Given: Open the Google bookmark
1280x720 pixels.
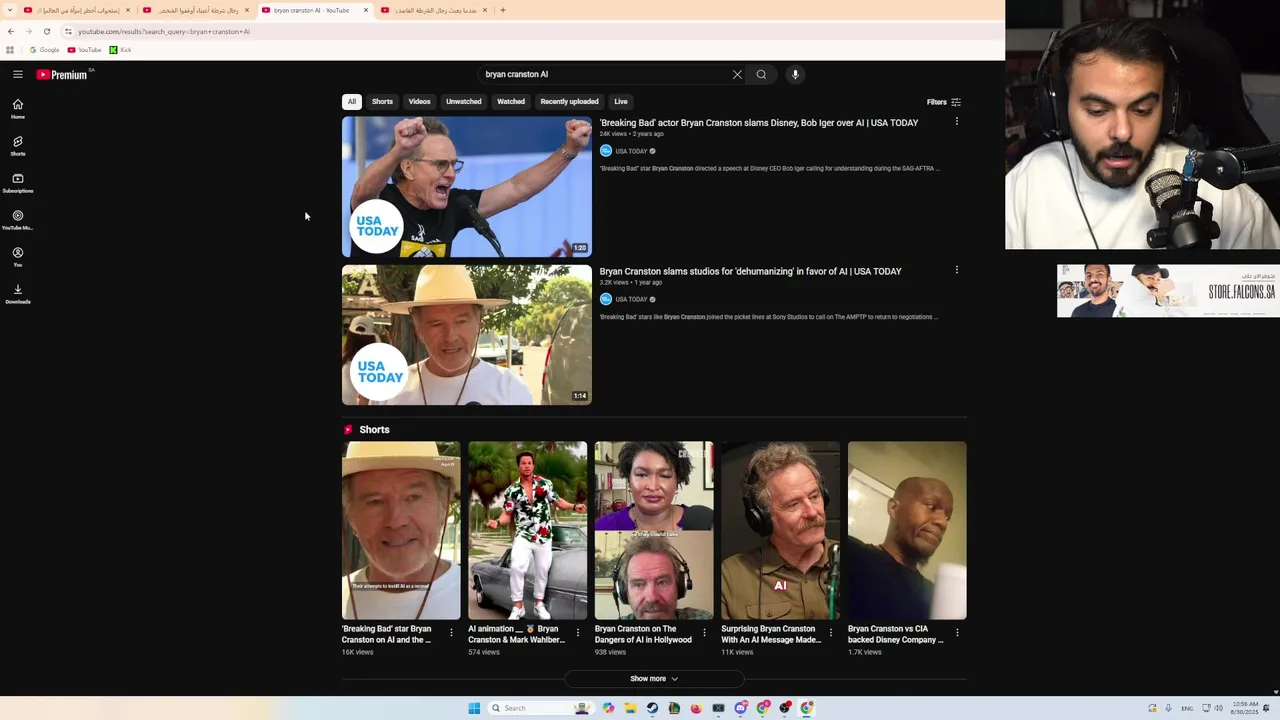Looking at the screenshot, I should tap(44, 50).
